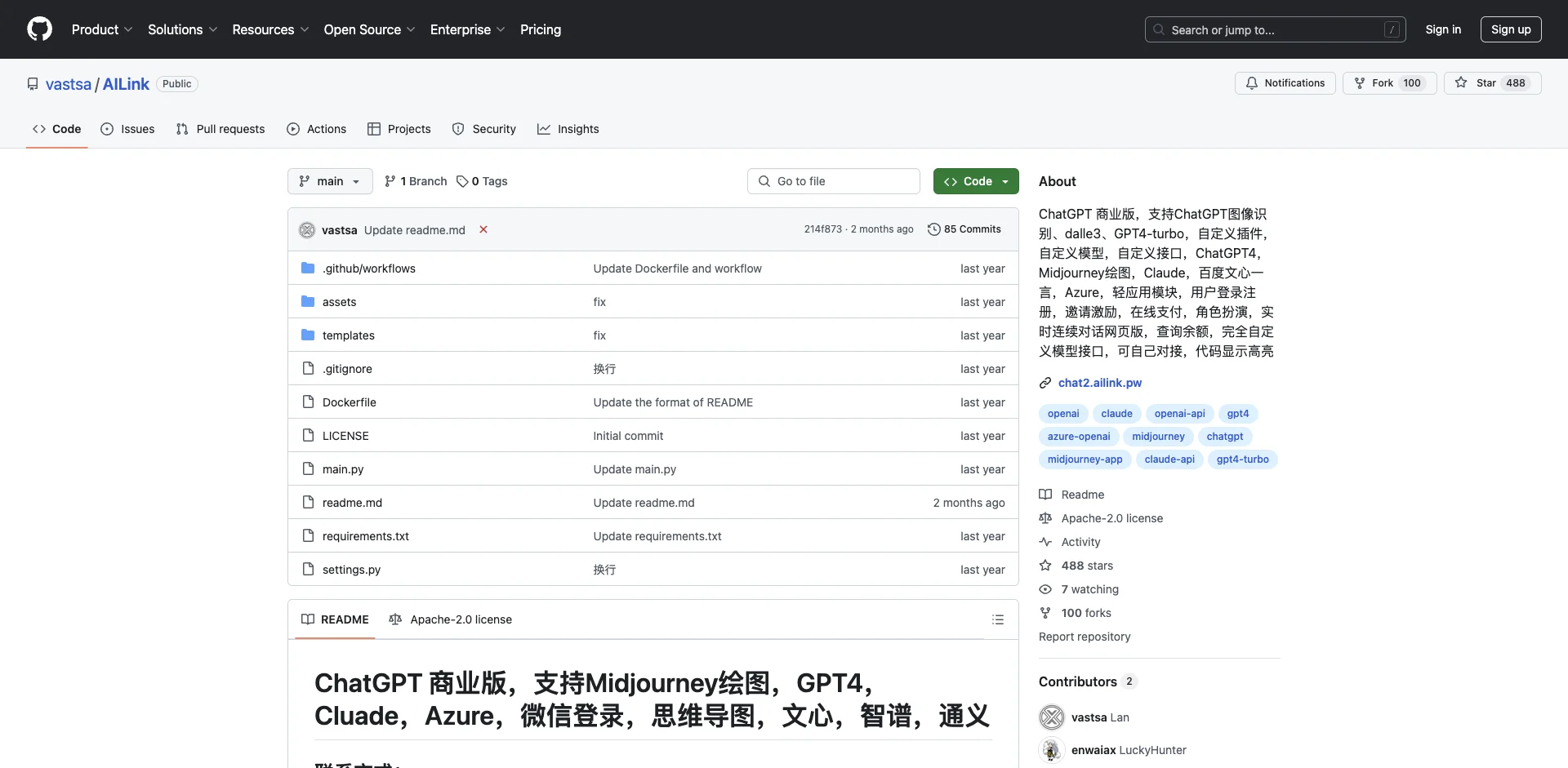Click the commit hash 214f873
The image size is (1568, 768).
click(822, 229)
